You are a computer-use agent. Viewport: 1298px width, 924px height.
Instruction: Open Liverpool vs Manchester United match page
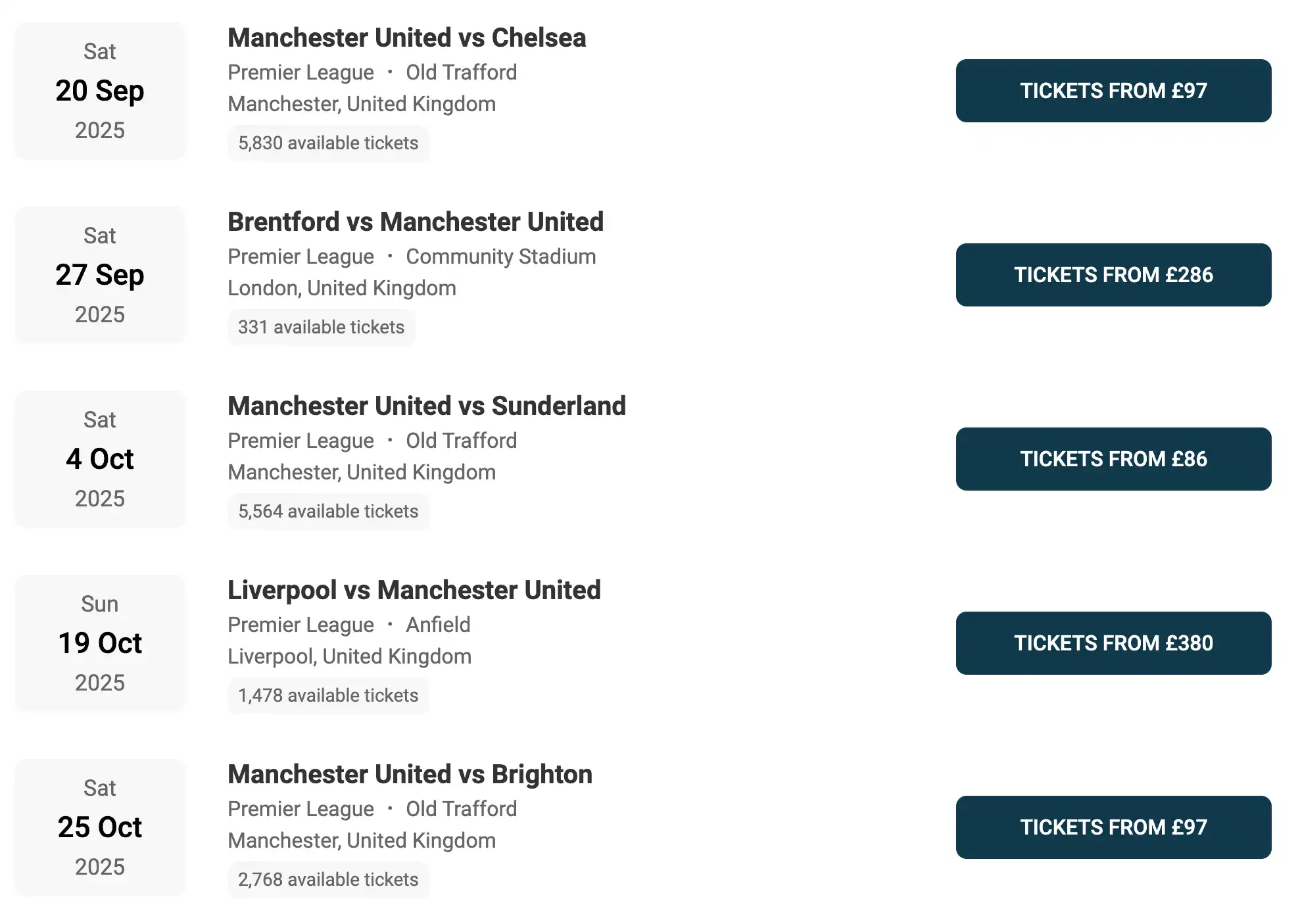[x=414, y=590]
